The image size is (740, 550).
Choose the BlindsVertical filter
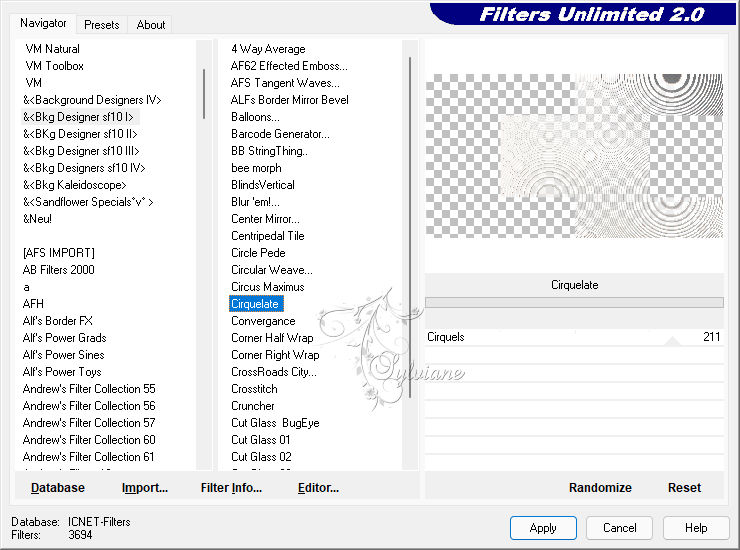[263, 185]
